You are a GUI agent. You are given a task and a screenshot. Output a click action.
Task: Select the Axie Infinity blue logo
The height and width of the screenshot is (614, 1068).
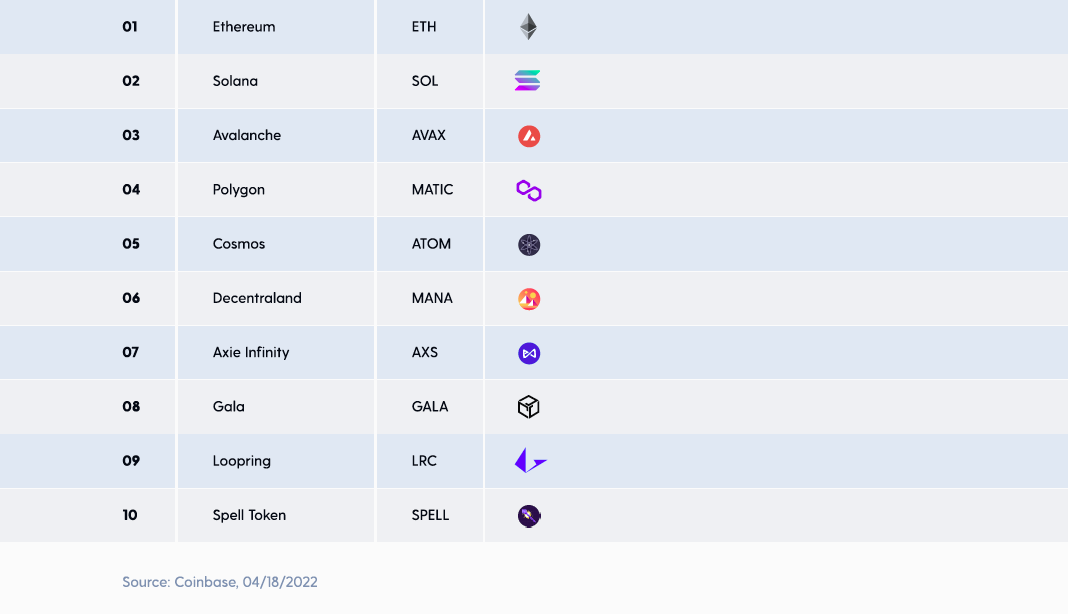529,353
